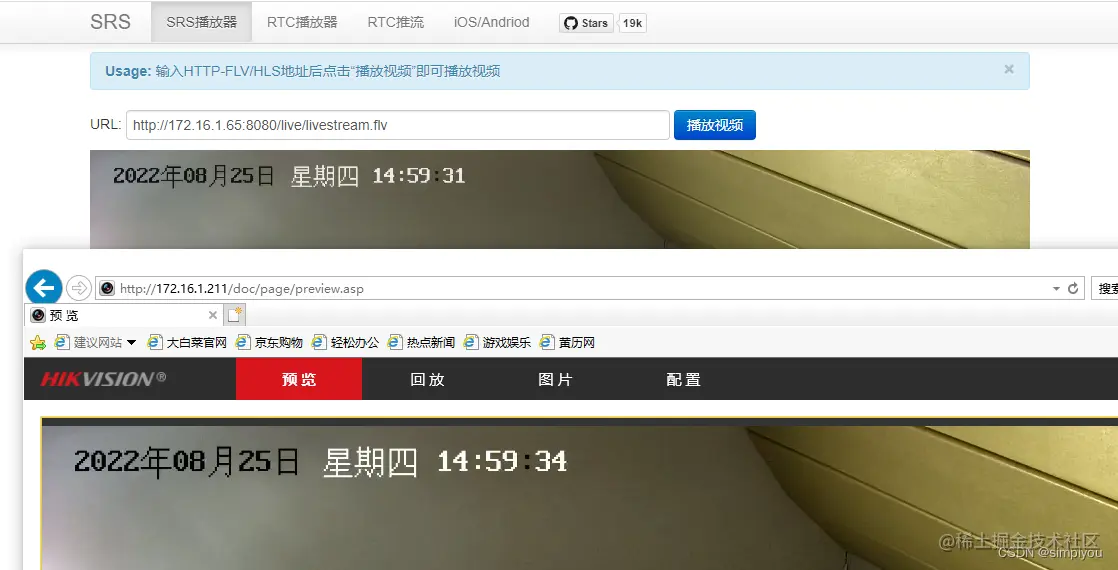
Task: Go back in the IE browser
Action: (x=43, y=288)
